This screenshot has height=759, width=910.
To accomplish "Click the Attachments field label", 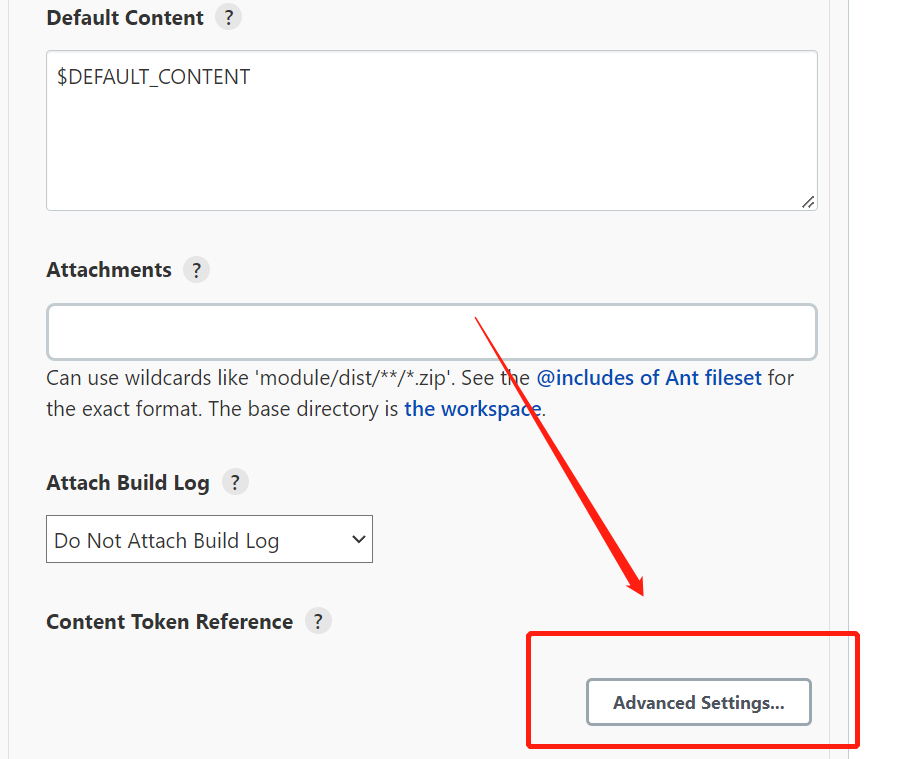I will 109,270.
